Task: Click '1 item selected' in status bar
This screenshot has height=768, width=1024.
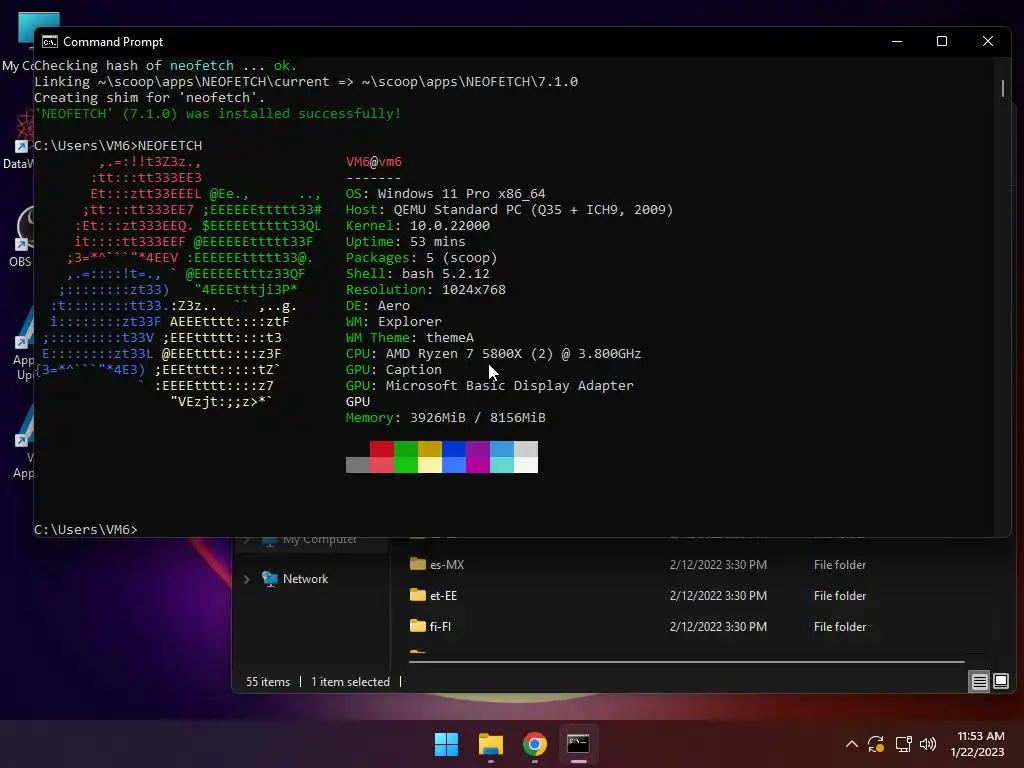Action: pyautogui.click(x=350, y=682)
